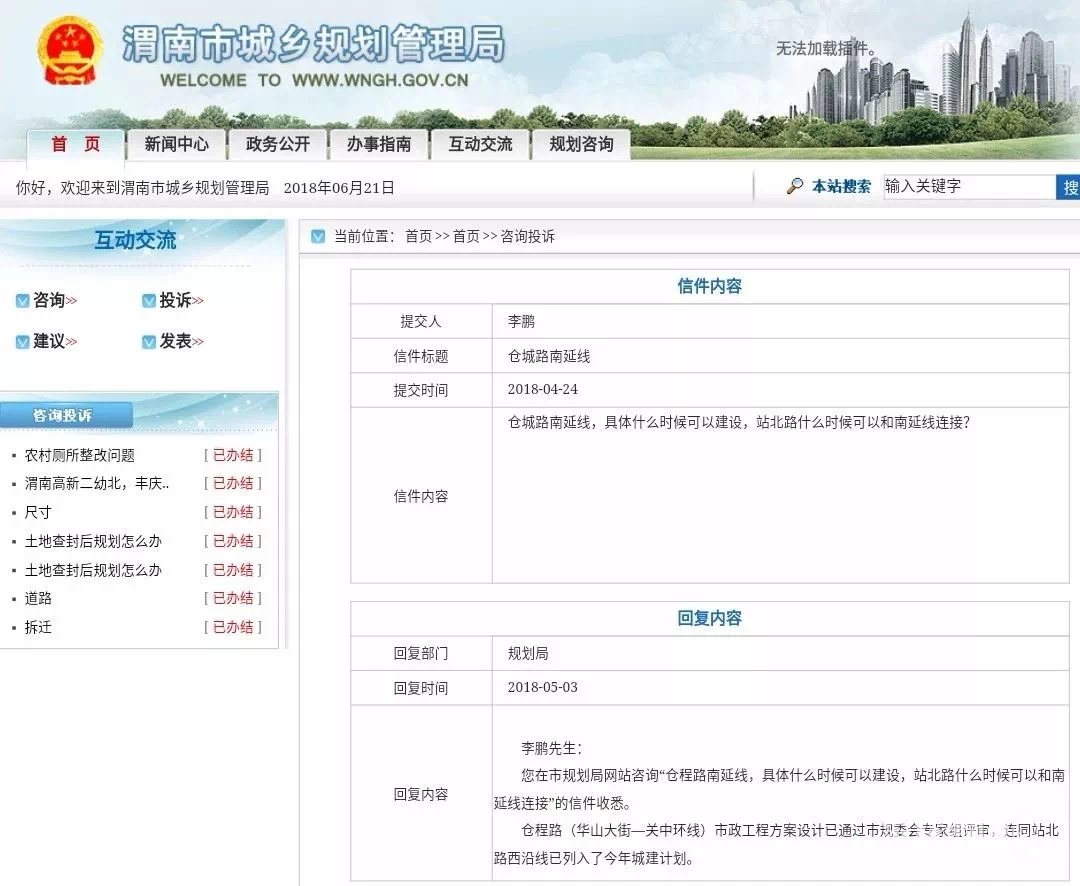Go to the 互动交流 tab
The image size is (1080, 886).
click(480, 144)
